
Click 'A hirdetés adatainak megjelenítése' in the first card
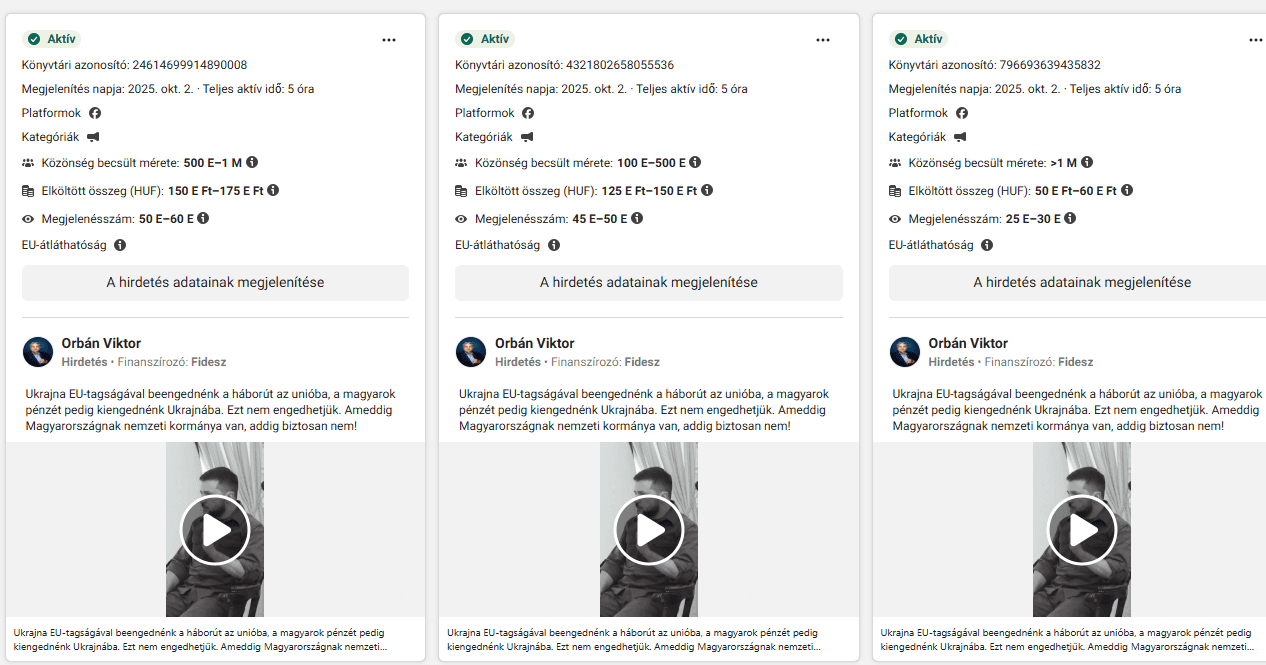(x=215, y=283)
